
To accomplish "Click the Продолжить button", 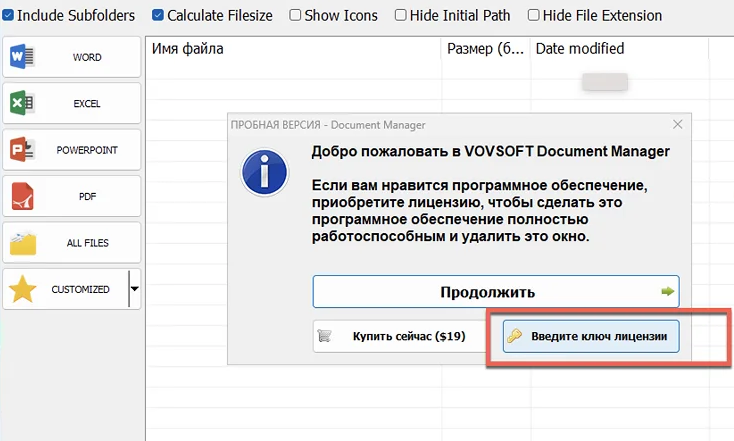I will point(496,292).
